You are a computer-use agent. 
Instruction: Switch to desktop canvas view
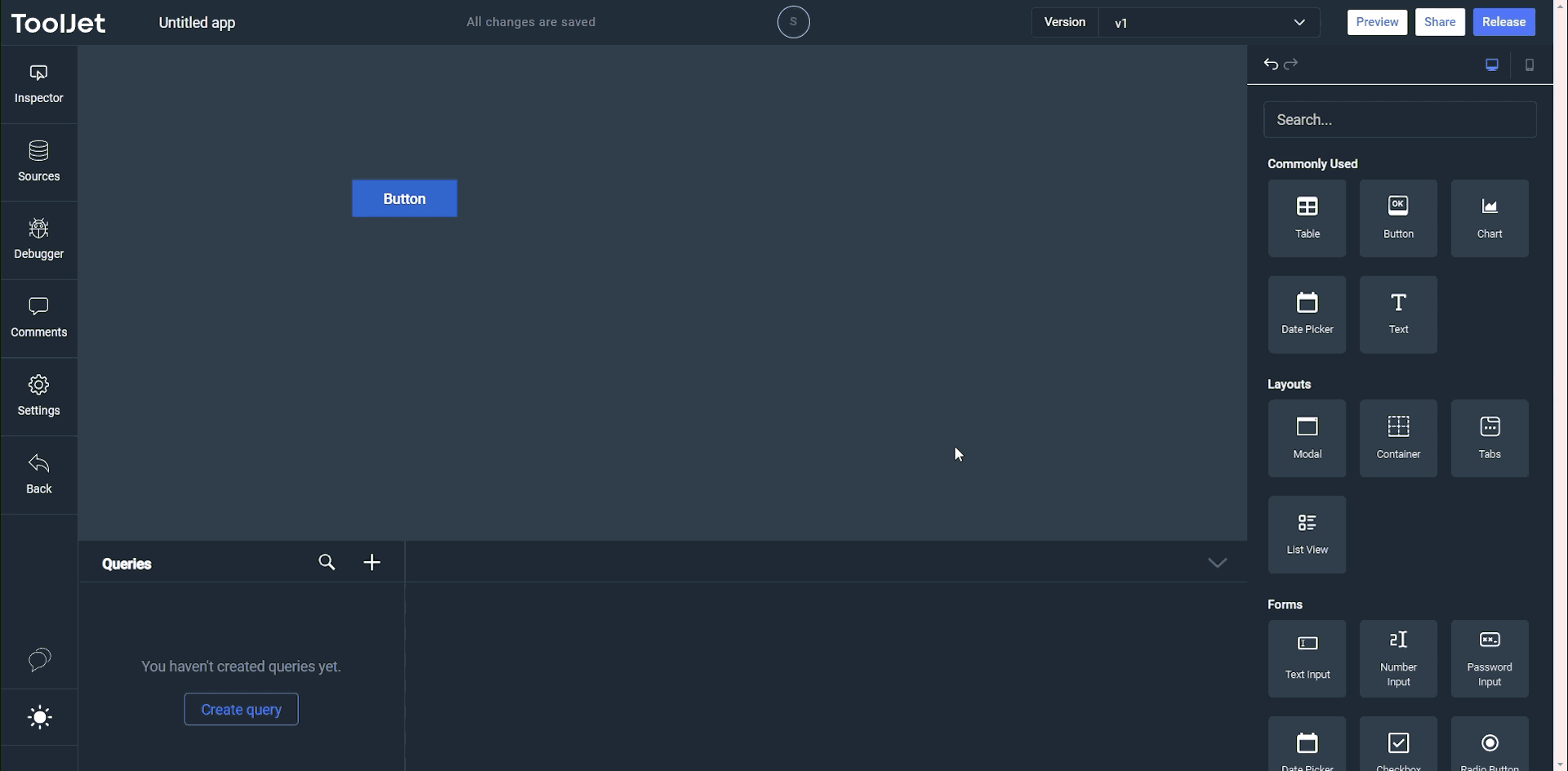click(1490, 65)
